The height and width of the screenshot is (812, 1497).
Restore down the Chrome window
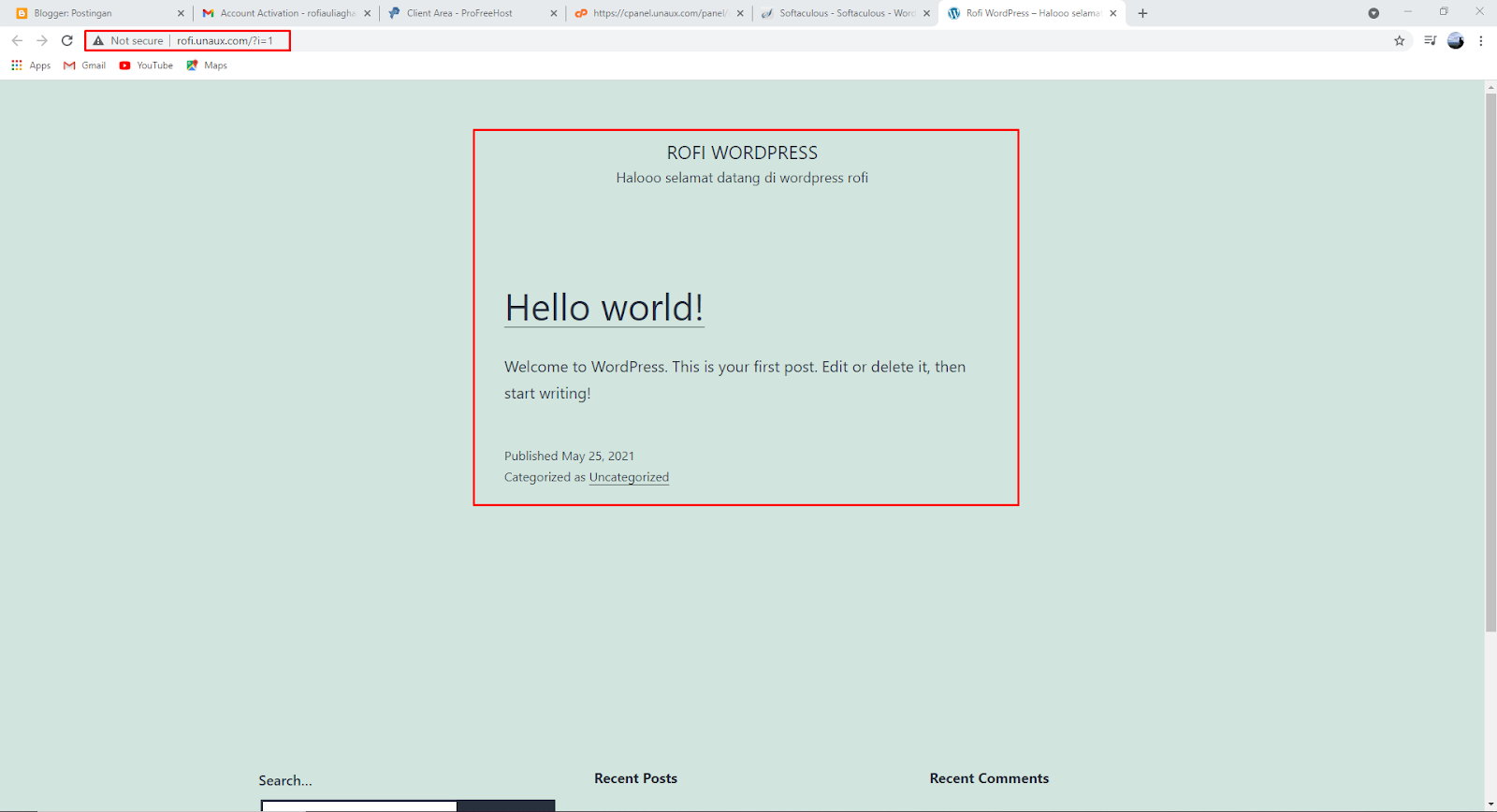click(x=1444, y=11)
